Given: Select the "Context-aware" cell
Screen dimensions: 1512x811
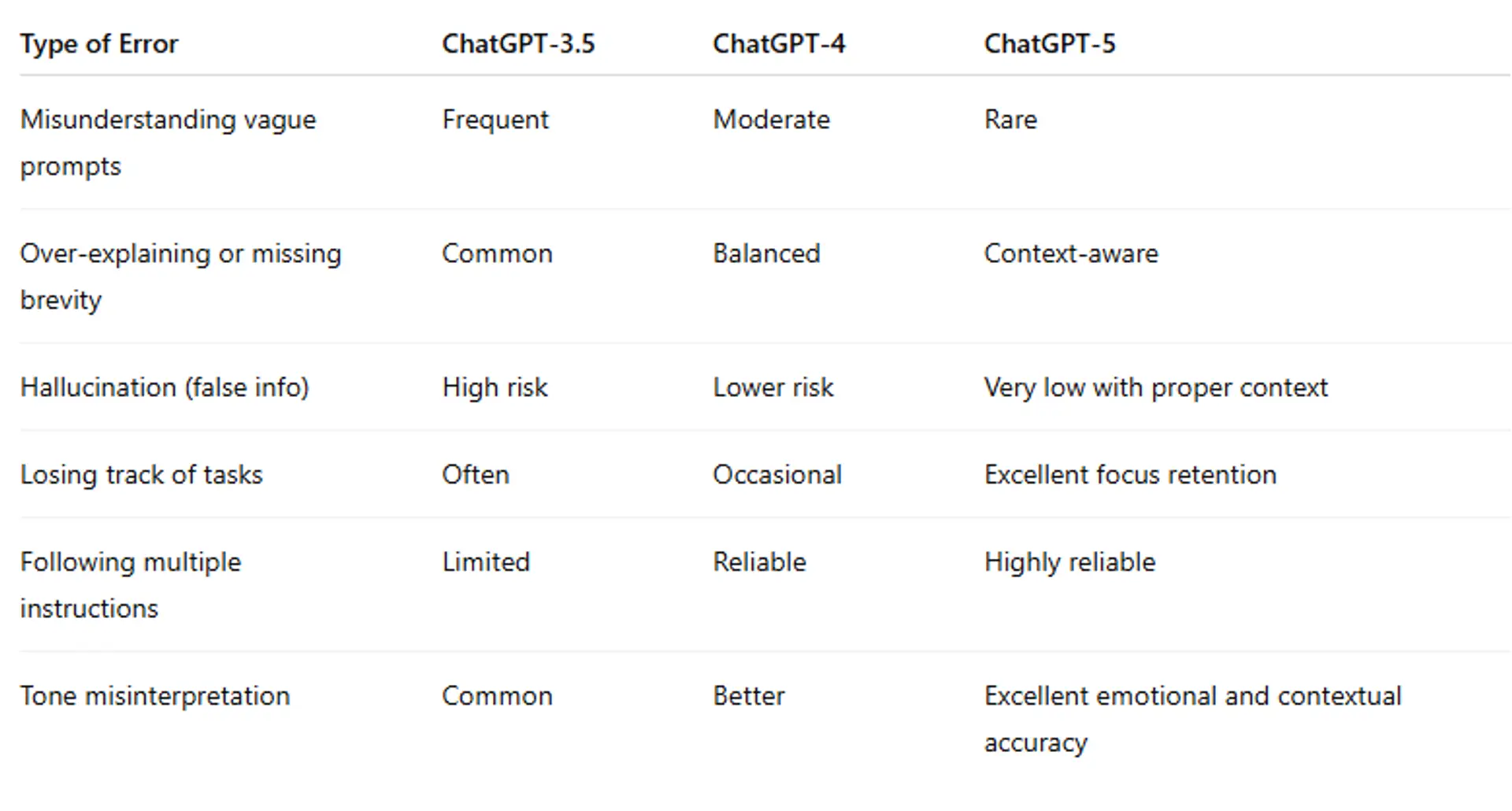Looking at the screenshot, I should tap(1071, 254).
